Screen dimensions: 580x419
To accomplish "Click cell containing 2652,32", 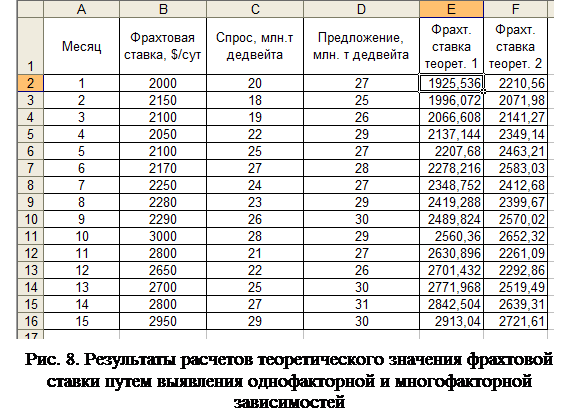I will [x=515, y=236].
